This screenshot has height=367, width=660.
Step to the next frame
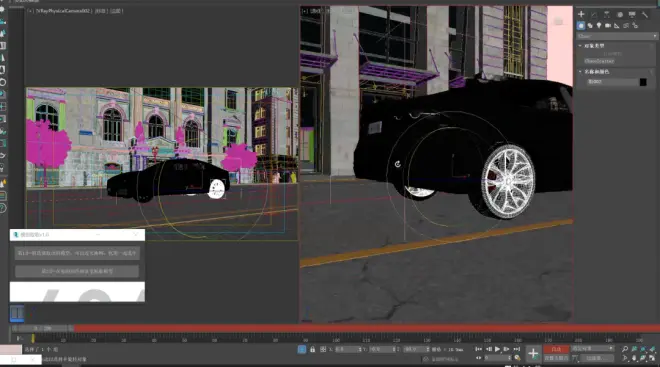point(507,349)
